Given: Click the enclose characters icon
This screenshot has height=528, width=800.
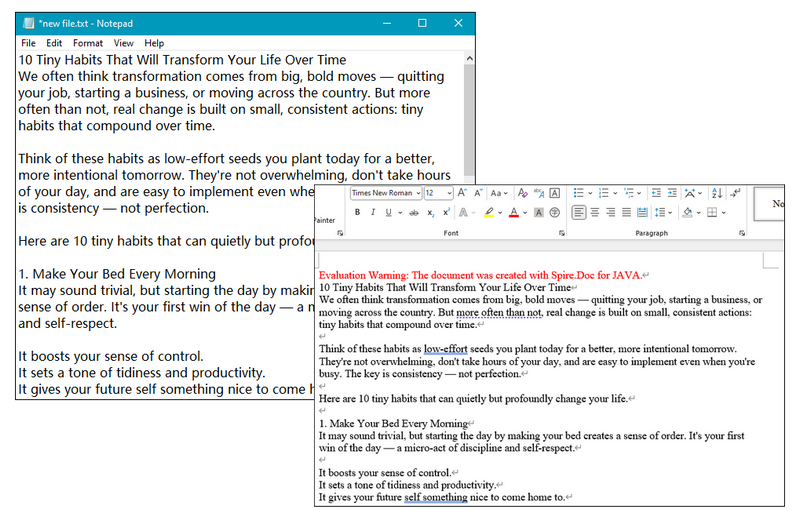Looking at the screenshot, I should (x=555, y=212).
